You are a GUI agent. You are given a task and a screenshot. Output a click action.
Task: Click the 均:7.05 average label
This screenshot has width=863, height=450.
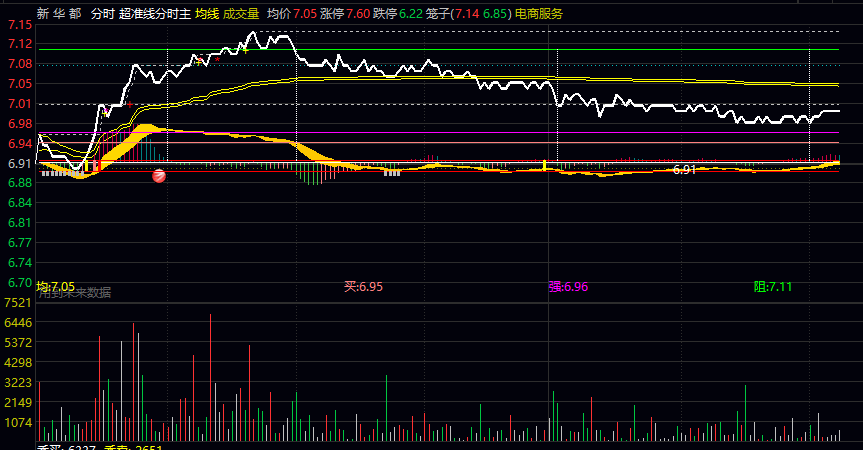tap(56, 287)
